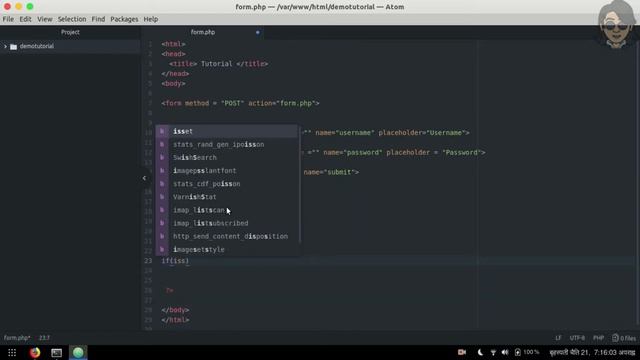Click the form tag line of code

[240, 103]
